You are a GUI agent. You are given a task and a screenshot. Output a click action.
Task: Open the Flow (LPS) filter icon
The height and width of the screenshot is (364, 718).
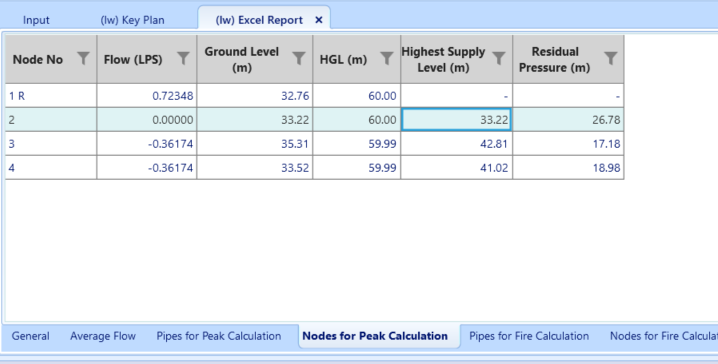(x=183, y=59)
